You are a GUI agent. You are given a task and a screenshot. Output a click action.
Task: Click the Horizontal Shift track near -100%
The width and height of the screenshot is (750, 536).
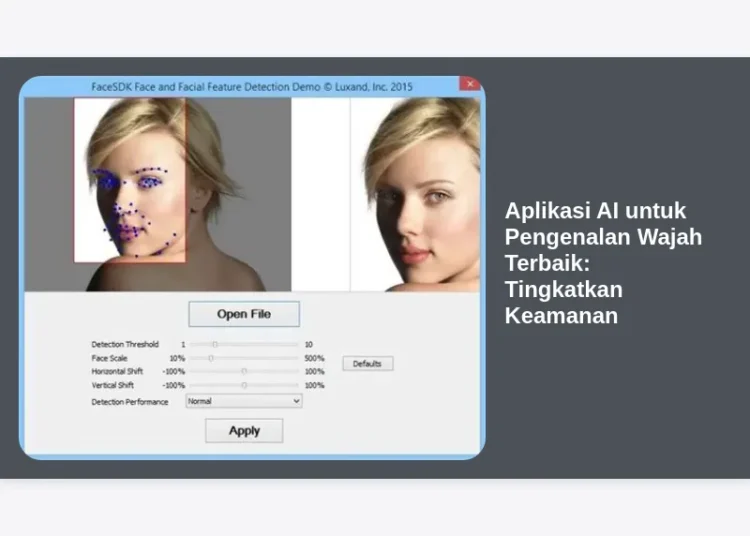click(x=194, y=371)
